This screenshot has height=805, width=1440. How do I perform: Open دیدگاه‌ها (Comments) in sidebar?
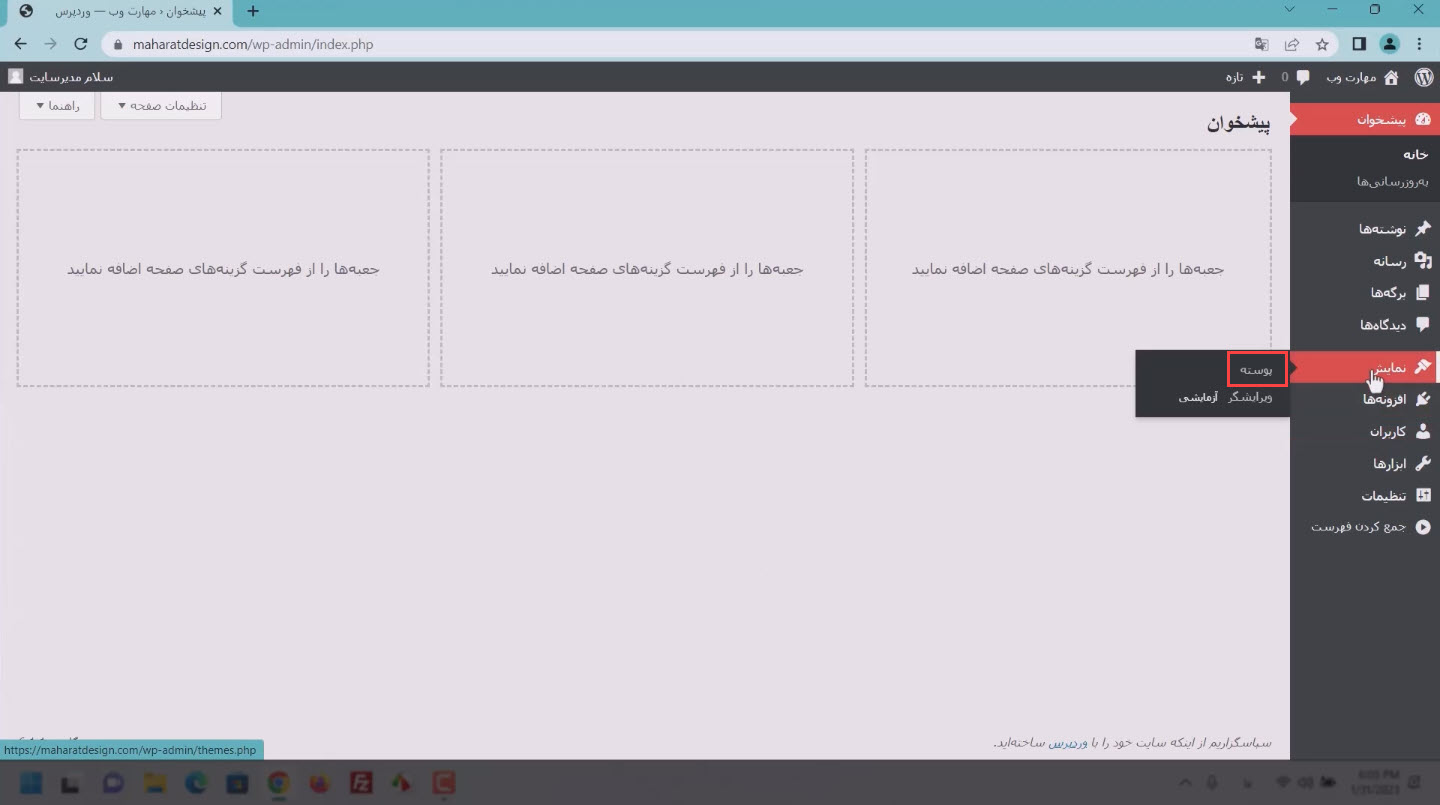1364,325
